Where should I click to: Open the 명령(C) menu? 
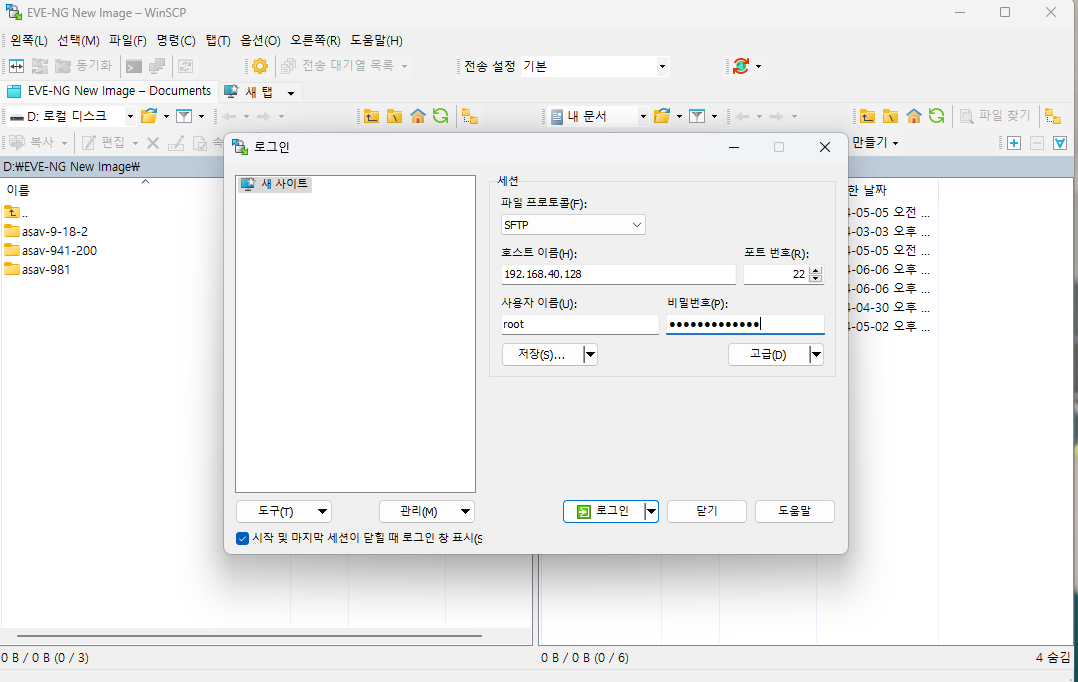tap(176, 41)
